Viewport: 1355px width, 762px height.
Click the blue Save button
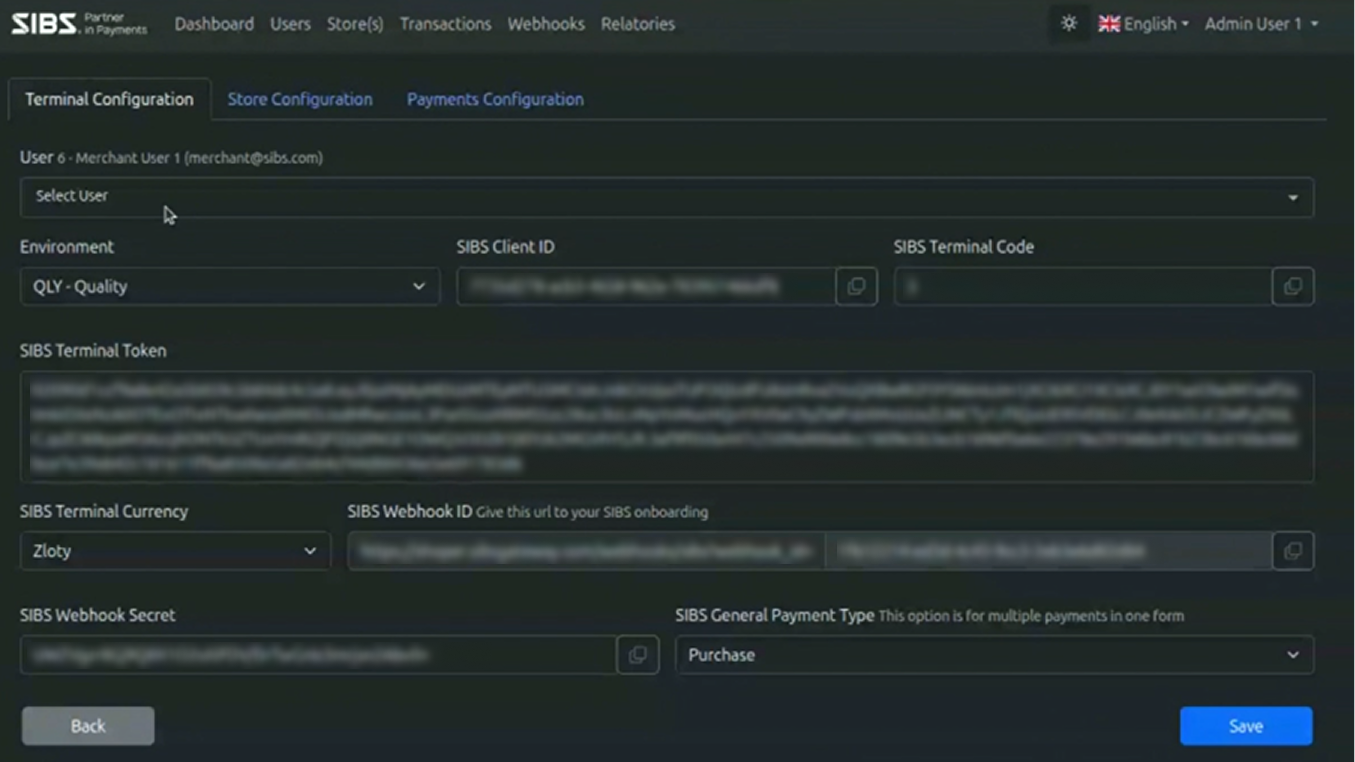(1246, 726)
